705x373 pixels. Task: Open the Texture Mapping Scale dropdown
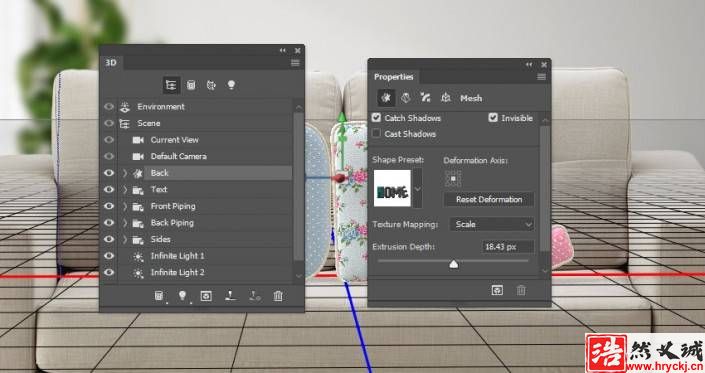click(492, 224)
